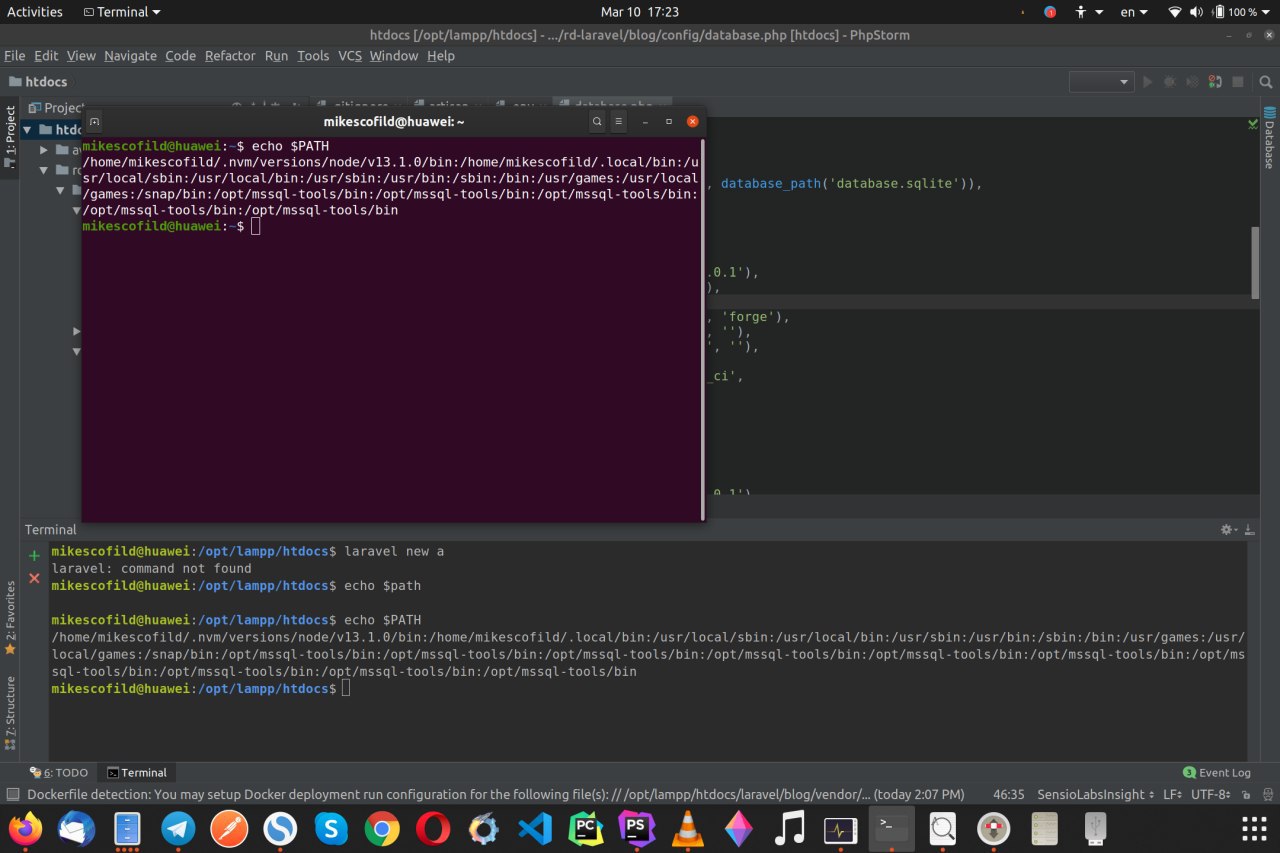The height and width of the screenshot is (853, 1280).
Task: Click the LF line separator selector
Action: (x=1173, y=794)
